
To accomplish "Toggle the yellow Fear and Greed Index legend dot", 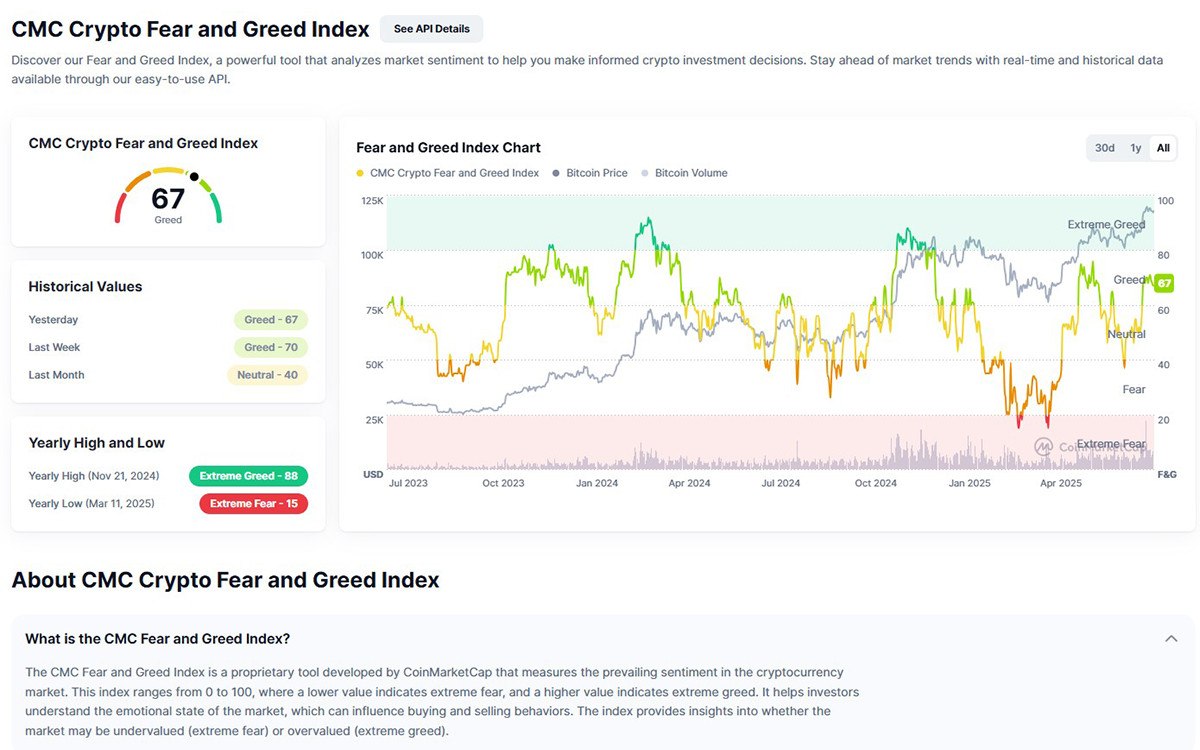I will (x=360, y=174).
